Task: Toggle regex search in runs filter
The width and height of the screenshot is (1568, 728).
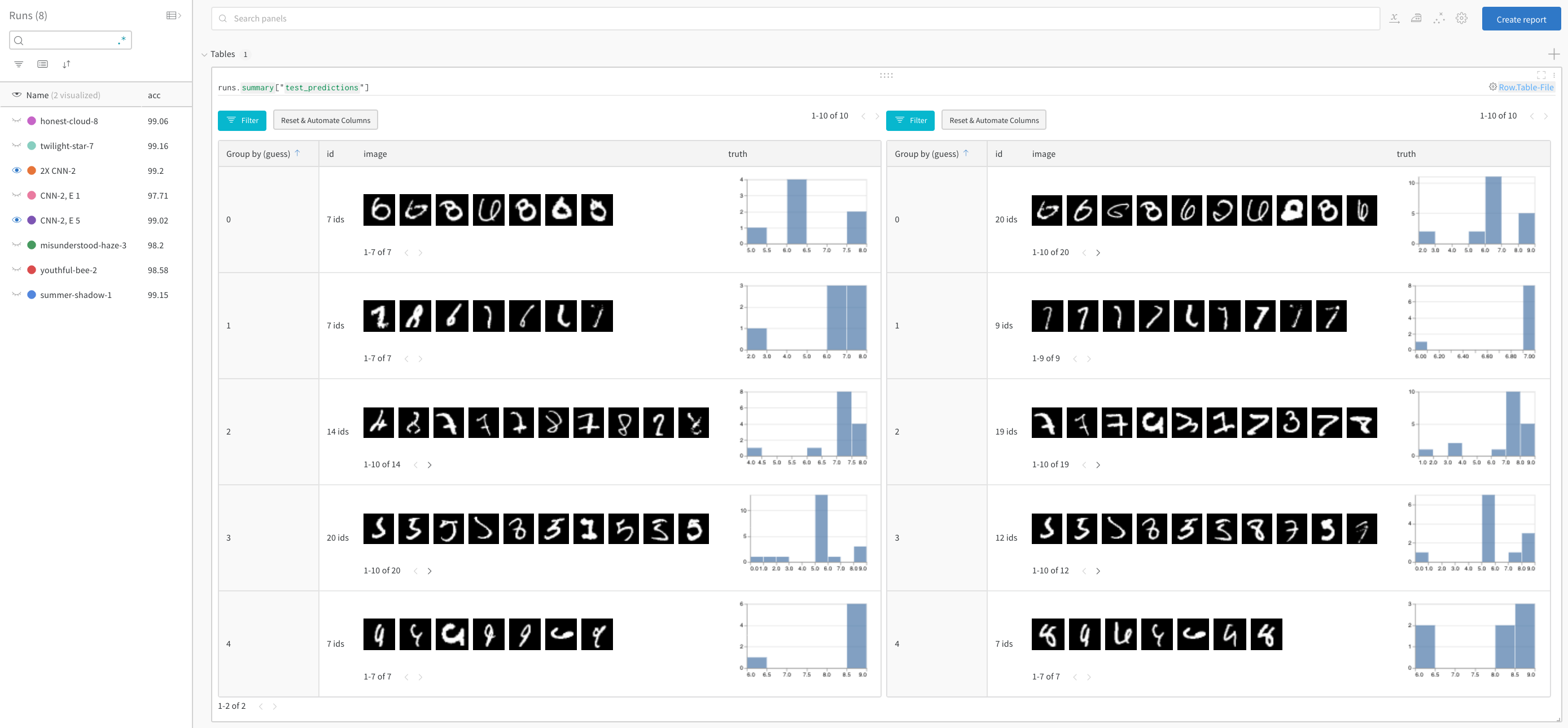Action: [x=122, y=40]
